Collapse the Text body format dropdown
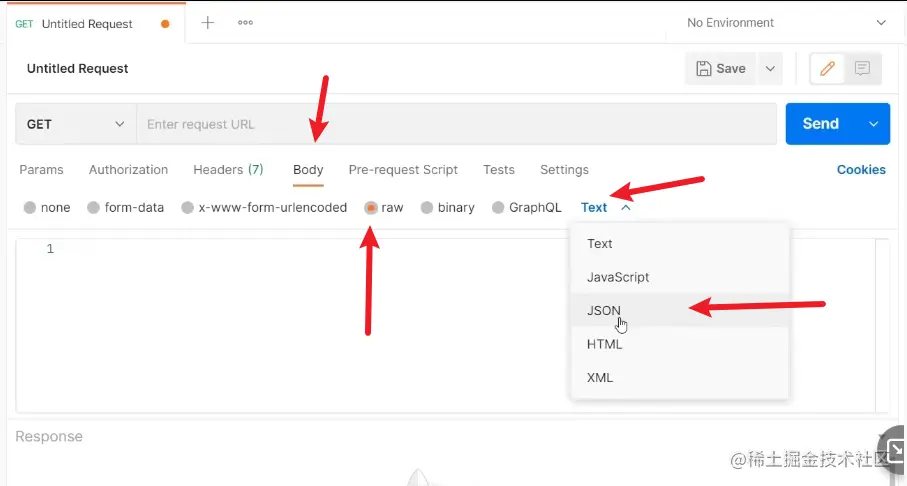This screenshot has width=907, height=486. [x=605, y=207]
